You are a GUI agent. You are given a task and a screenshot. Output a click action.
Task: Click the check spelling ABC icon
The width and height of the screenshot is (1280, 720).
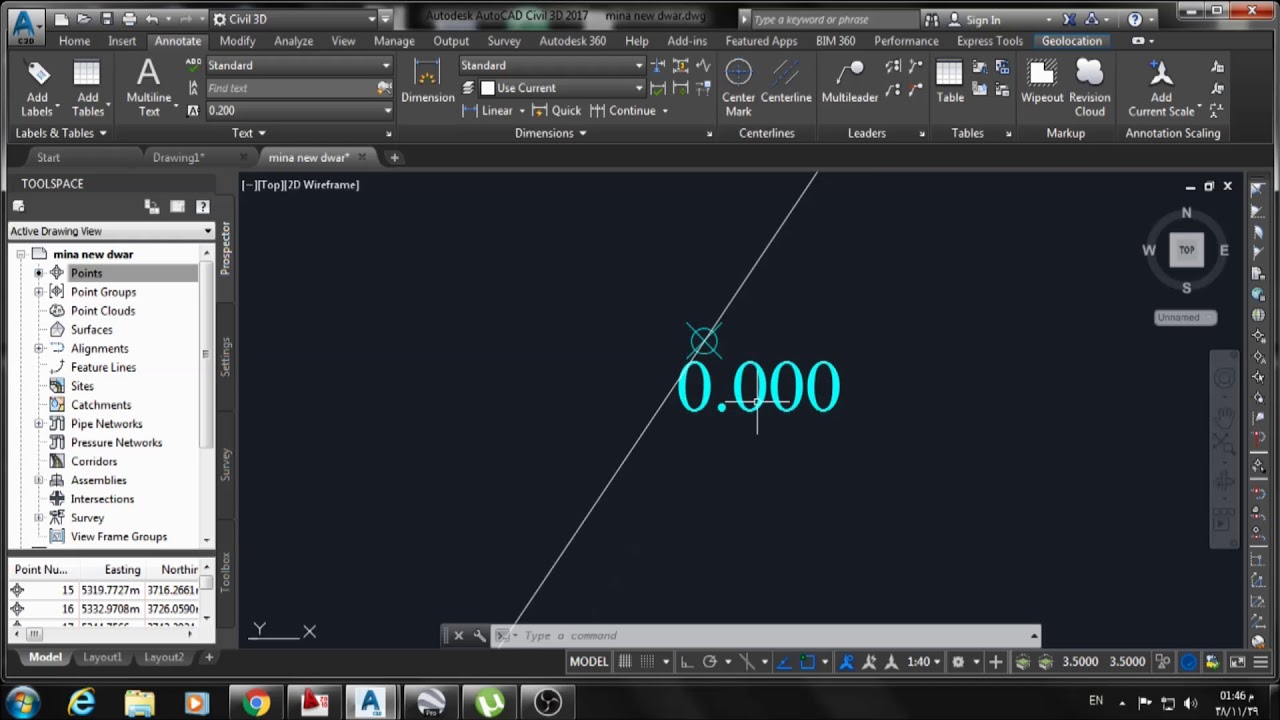[193, 65]
